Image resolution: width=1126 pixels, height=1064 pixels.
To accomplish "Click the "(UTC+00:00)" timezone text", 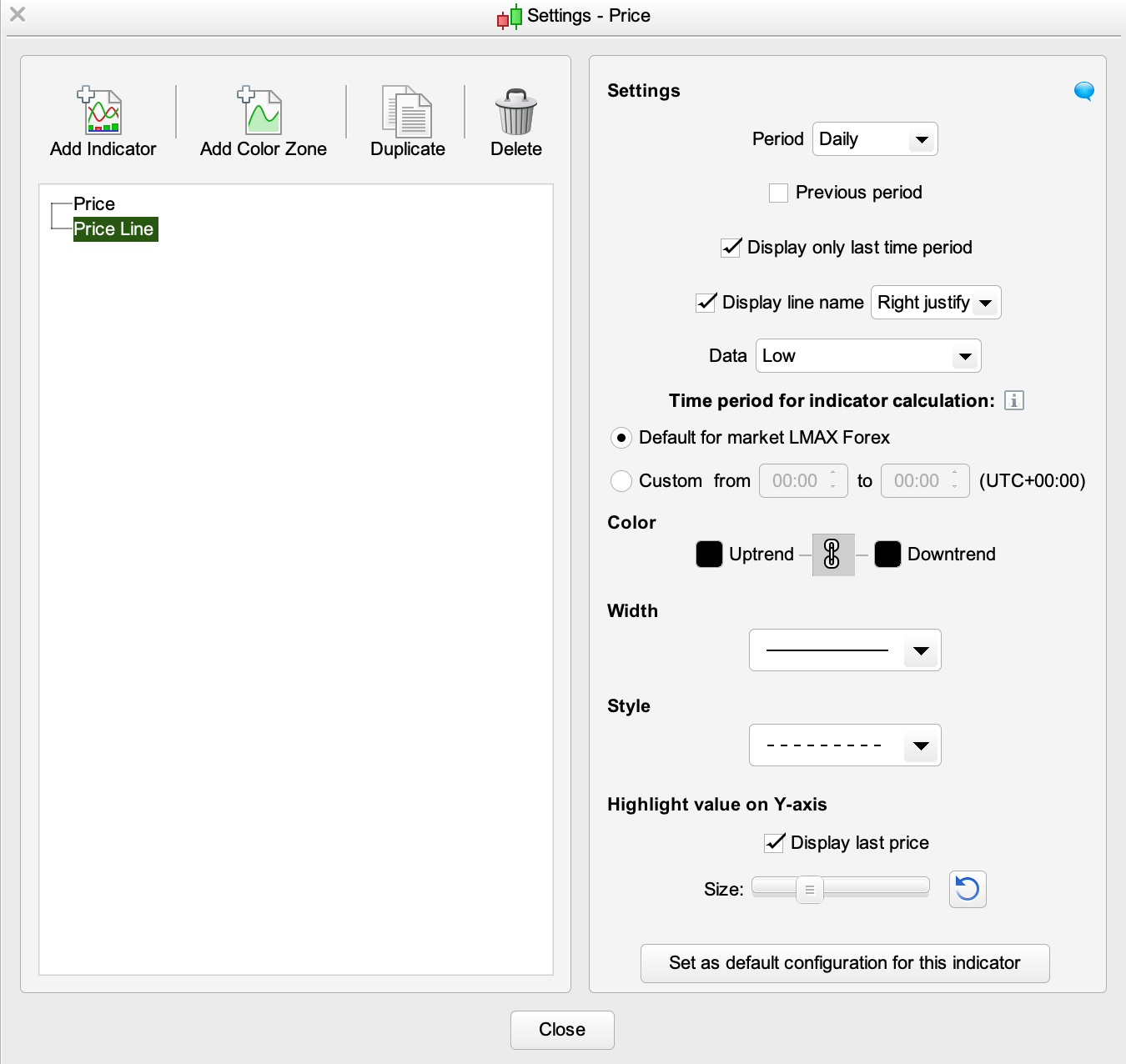I will [1033, 481].
